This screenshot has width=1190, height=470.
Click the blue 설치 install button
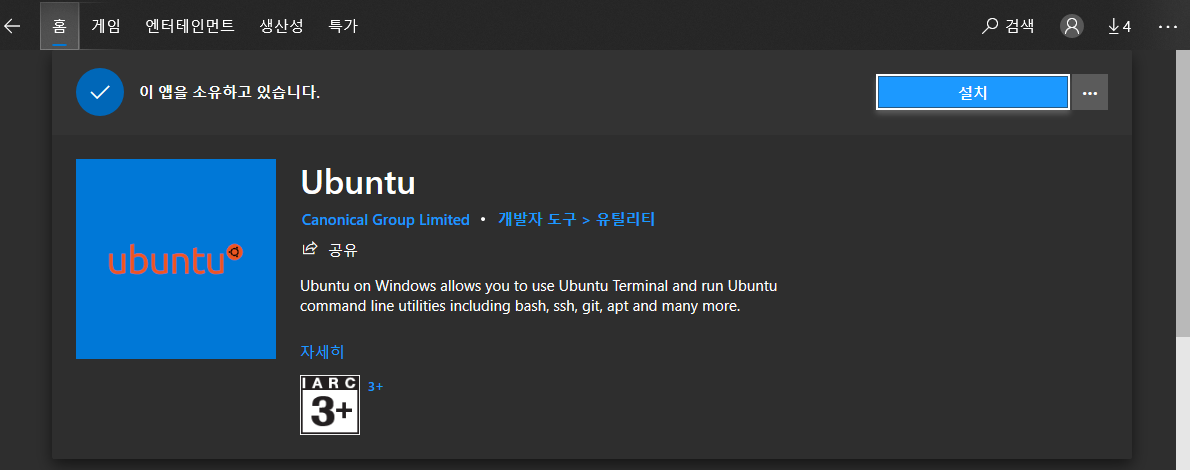tap(973, 93)
